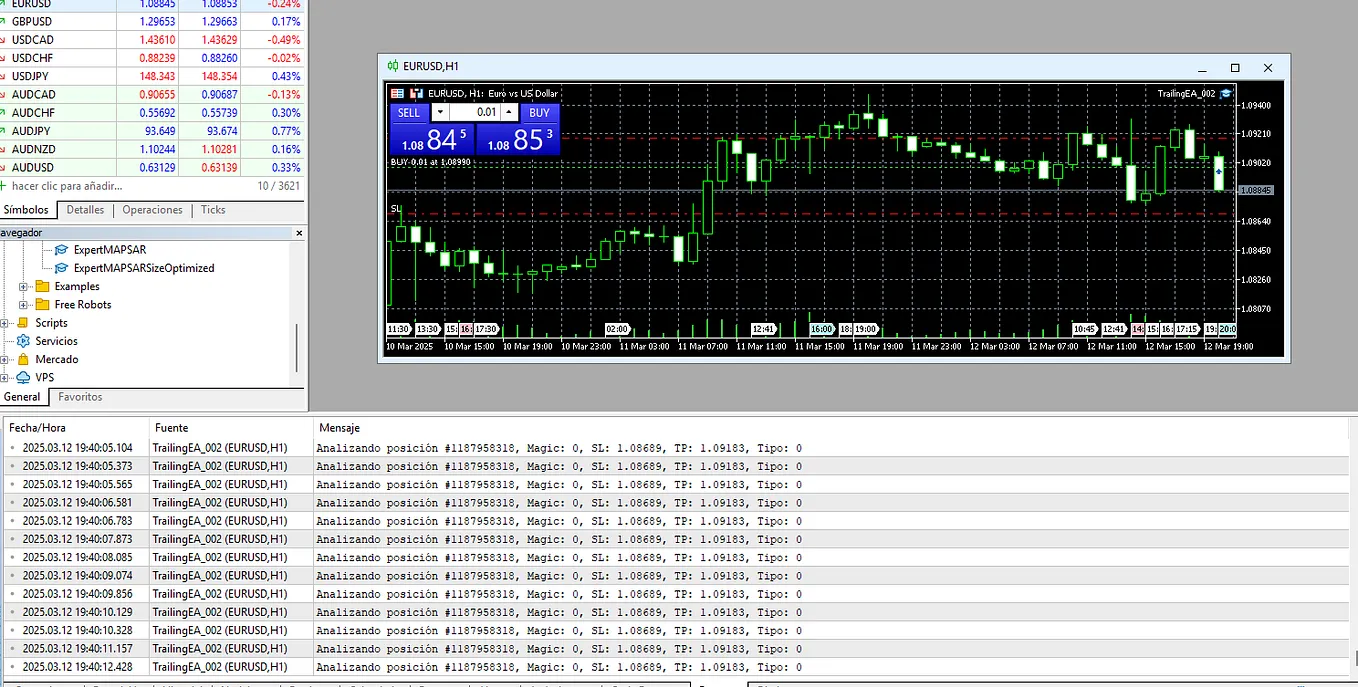Open the depth of market icon on the chart
This screenshot has width=1358, height=687.
[x=397, y=92]
